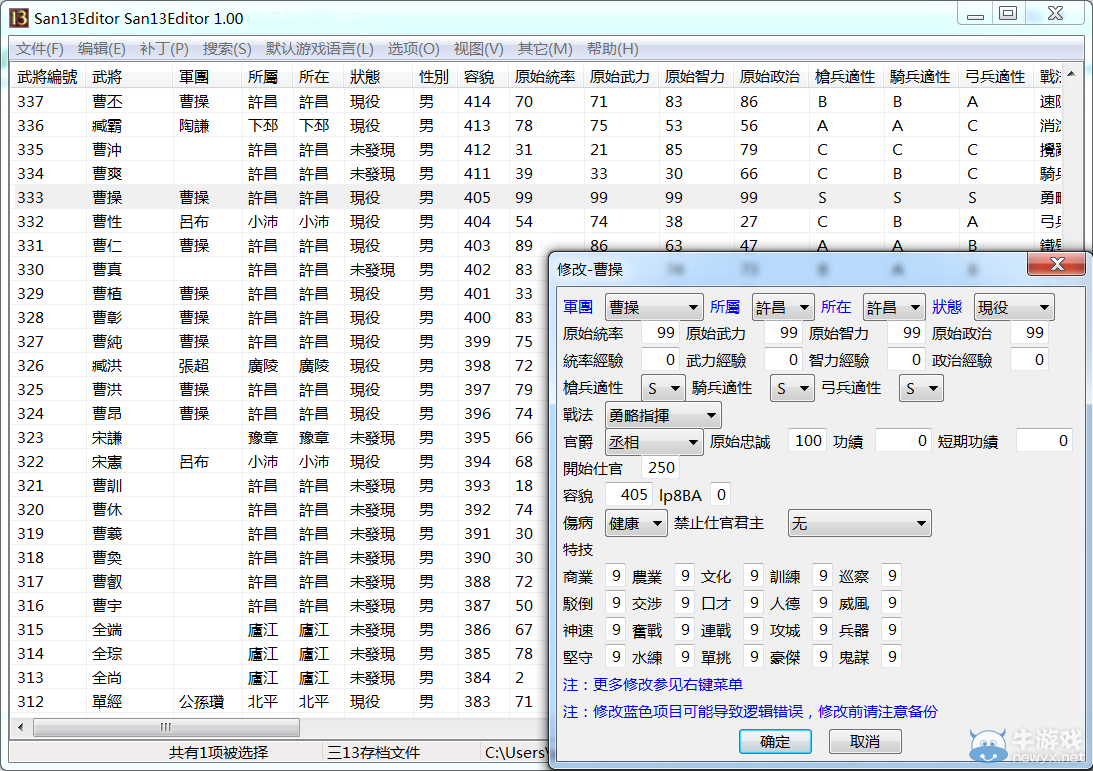Viewport: 1093px width, 771px height.
Task: Open the 编辑(E) menu
Action: pos(102,49)
